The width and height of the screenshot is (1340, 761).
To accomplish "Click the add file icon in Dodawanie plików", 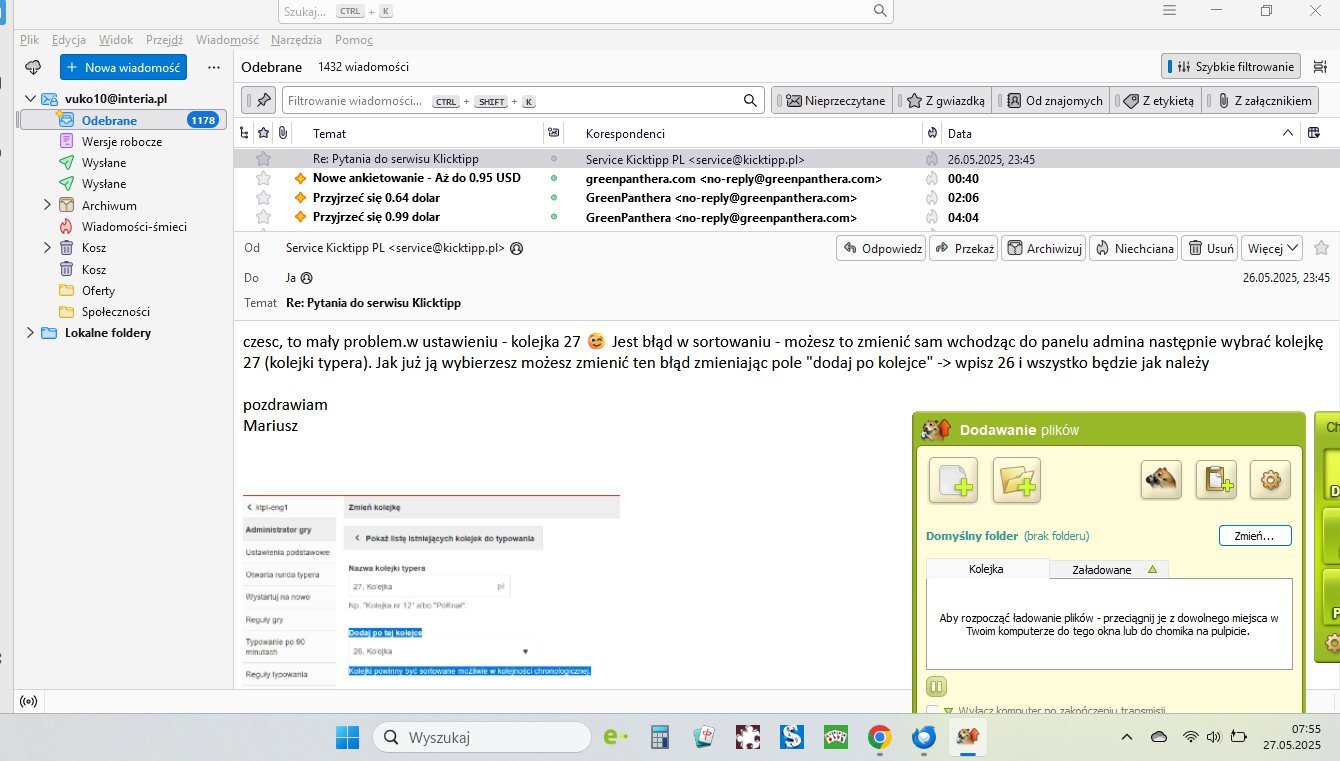I will click(953, 481).
